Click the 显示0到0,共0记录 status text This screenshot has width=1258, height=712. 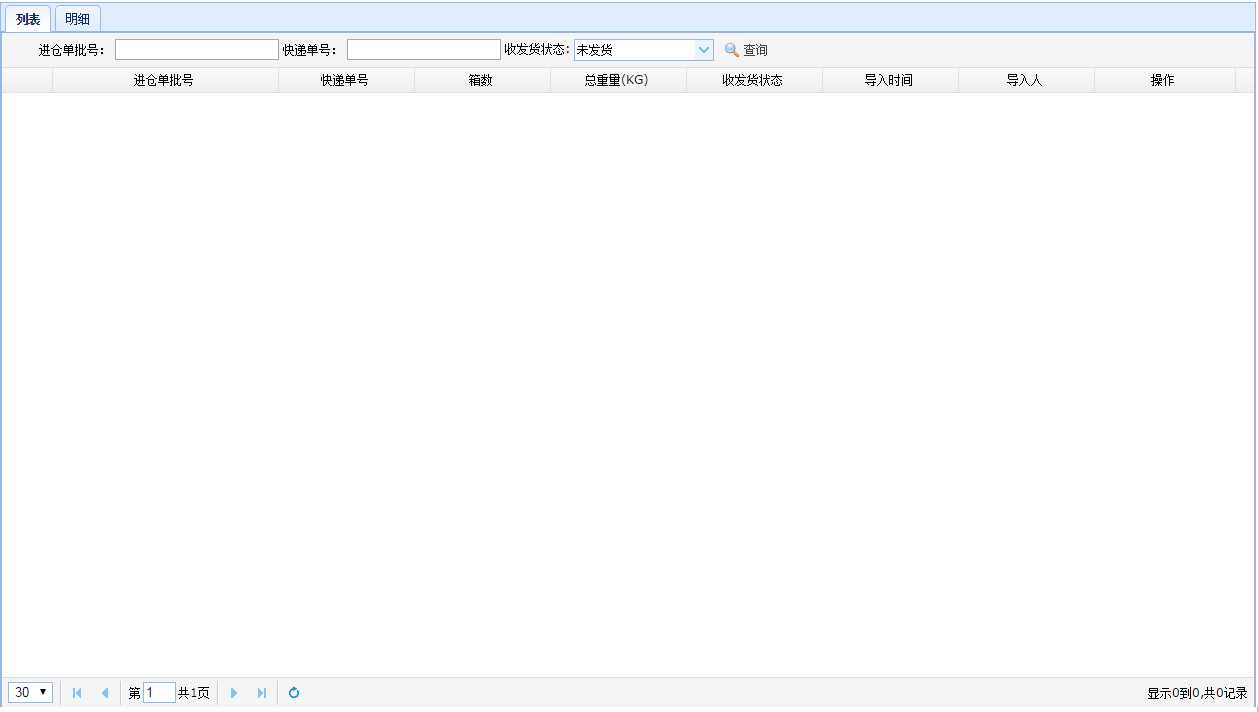coord(1197,693)
